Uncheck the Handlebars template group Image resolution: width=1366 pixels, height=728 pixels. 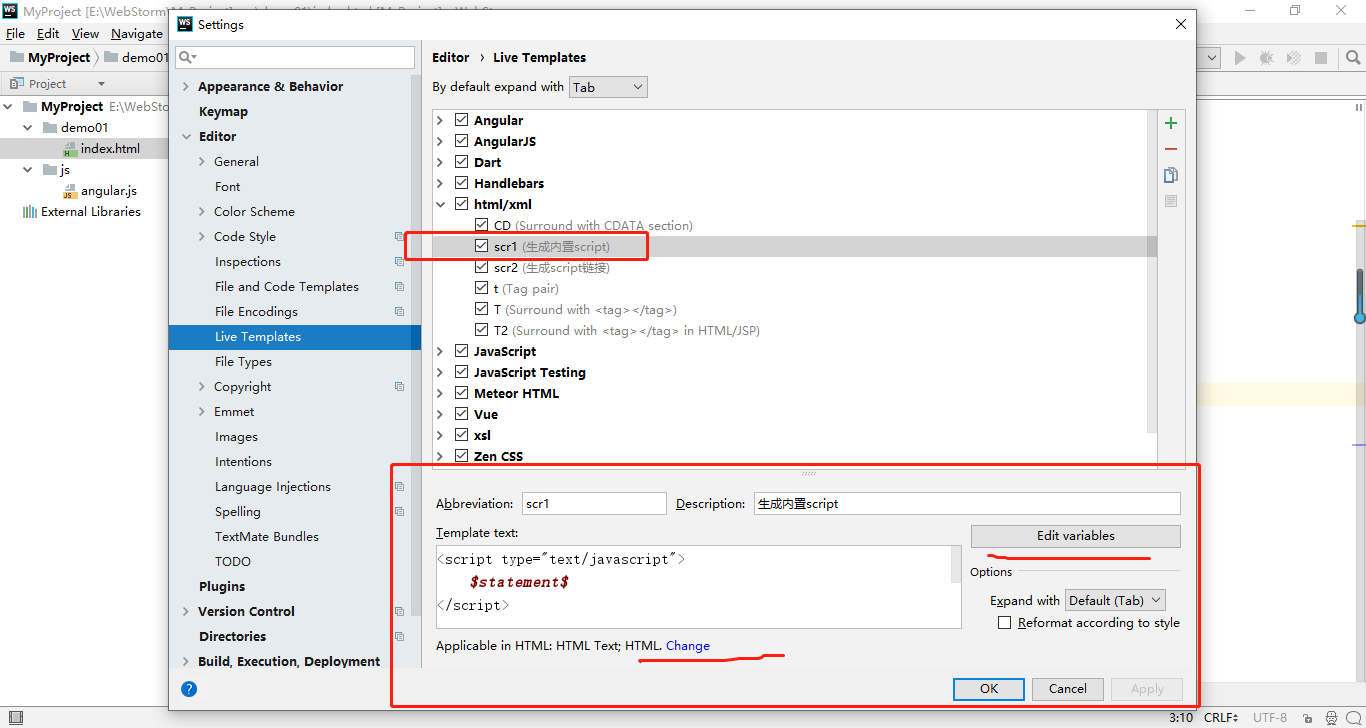click(461, 183)
